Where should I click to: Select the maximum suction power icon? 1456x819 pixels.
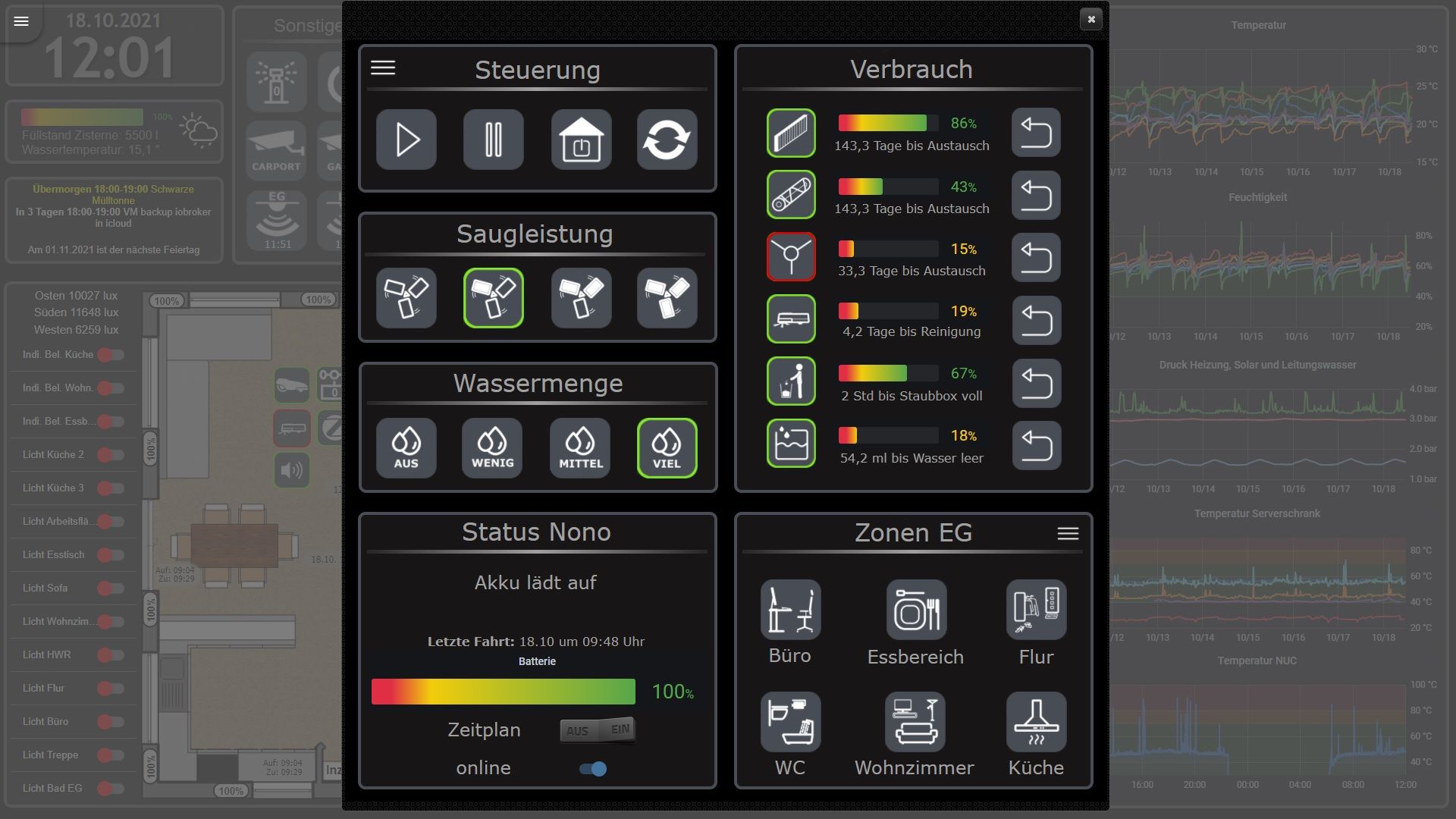pyautogui.click(x=667, y=298)
